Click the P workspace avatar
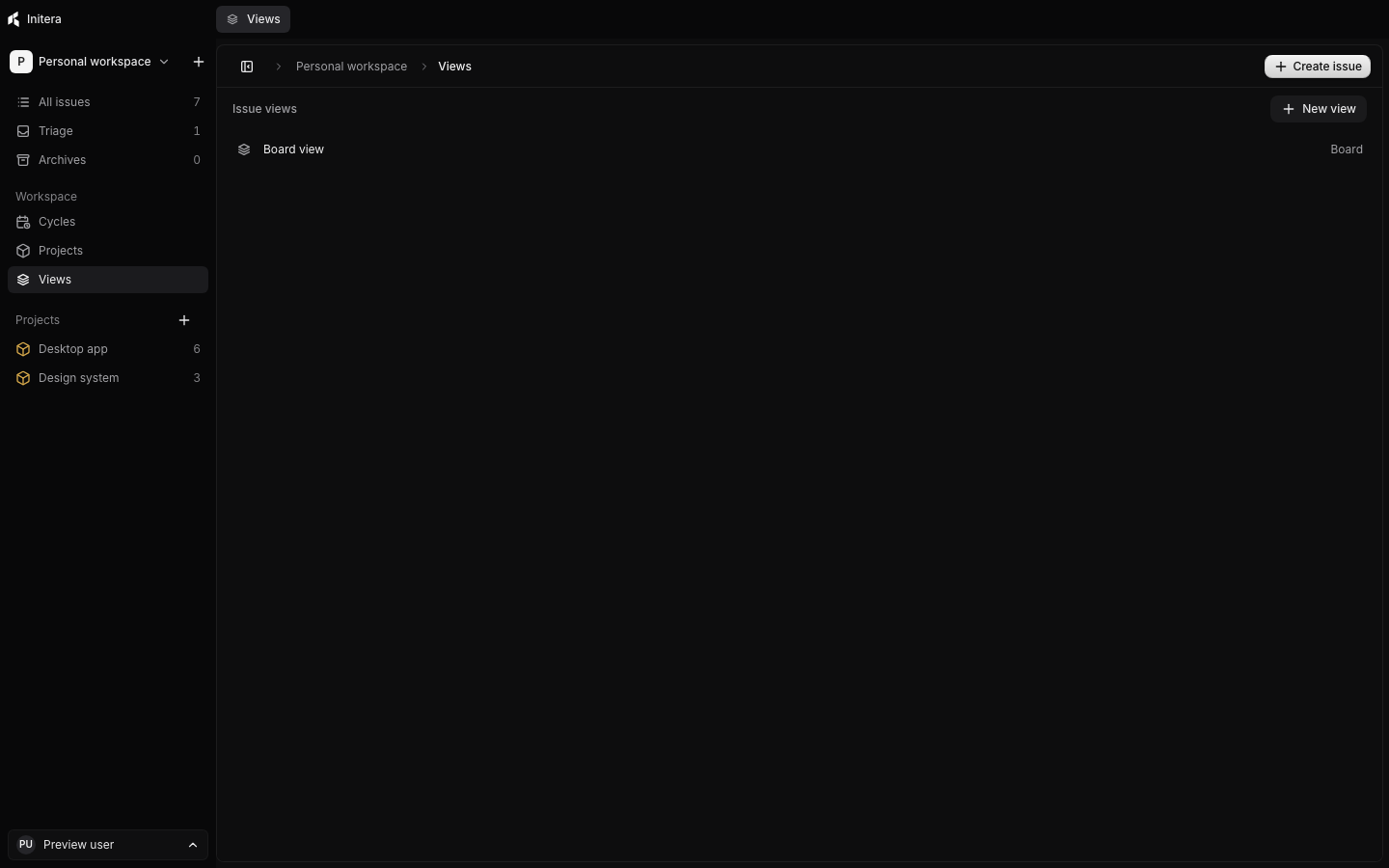The width and height of the screenshot is (1389, 868). click(21, 62)
